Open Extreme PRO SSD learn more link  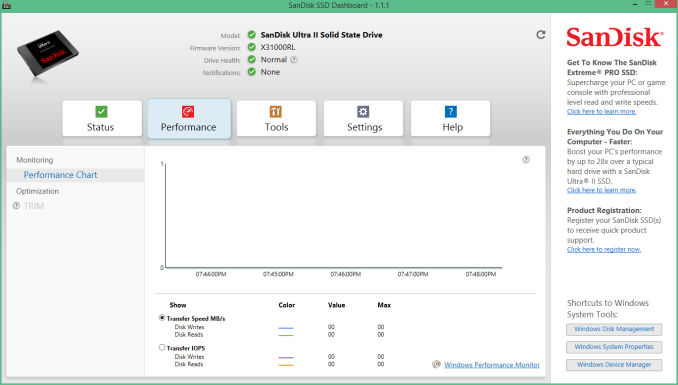coord(601,112)
